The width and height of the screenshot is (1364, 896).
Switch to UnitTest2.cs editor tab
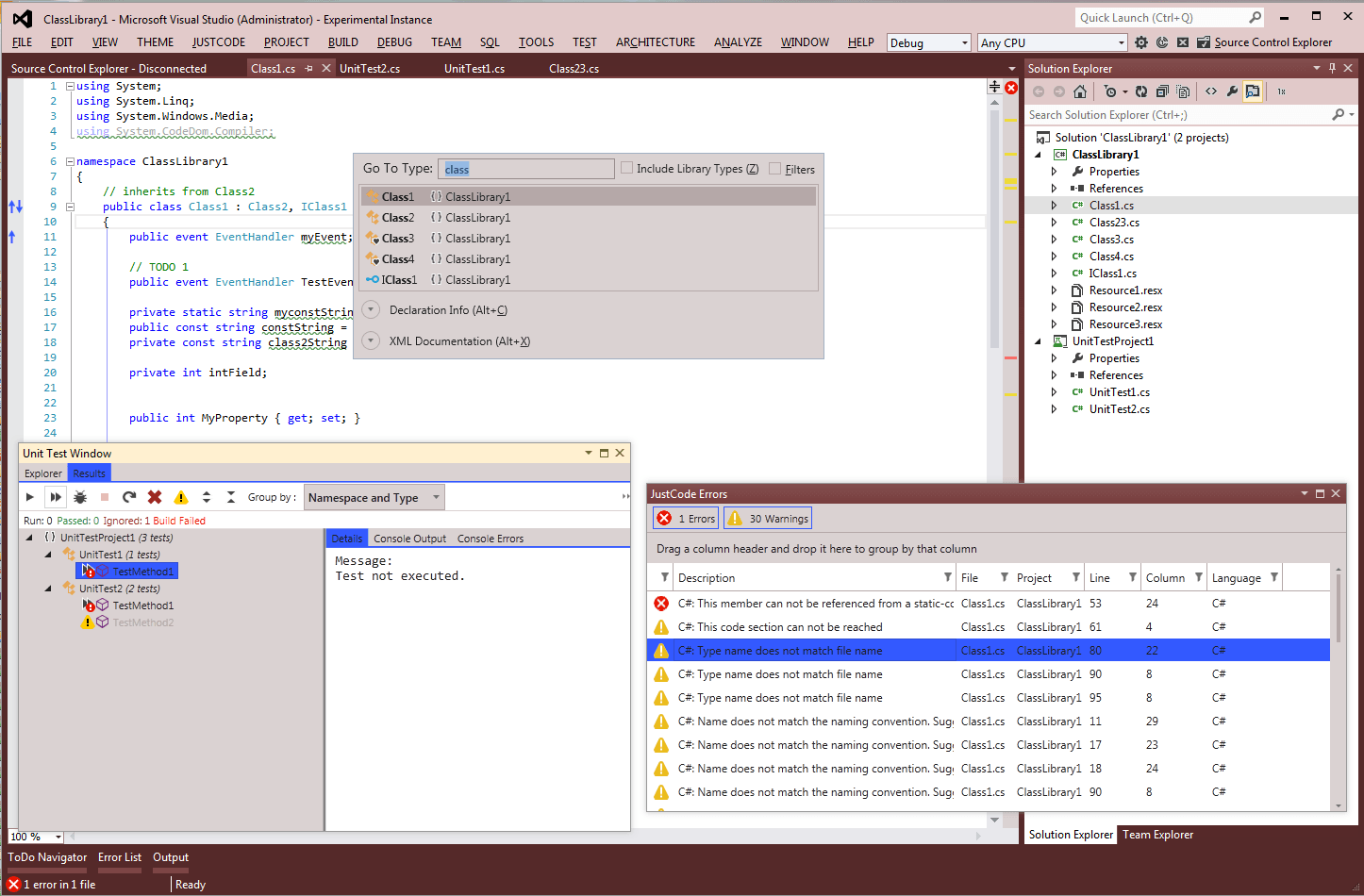click(370, 68)
